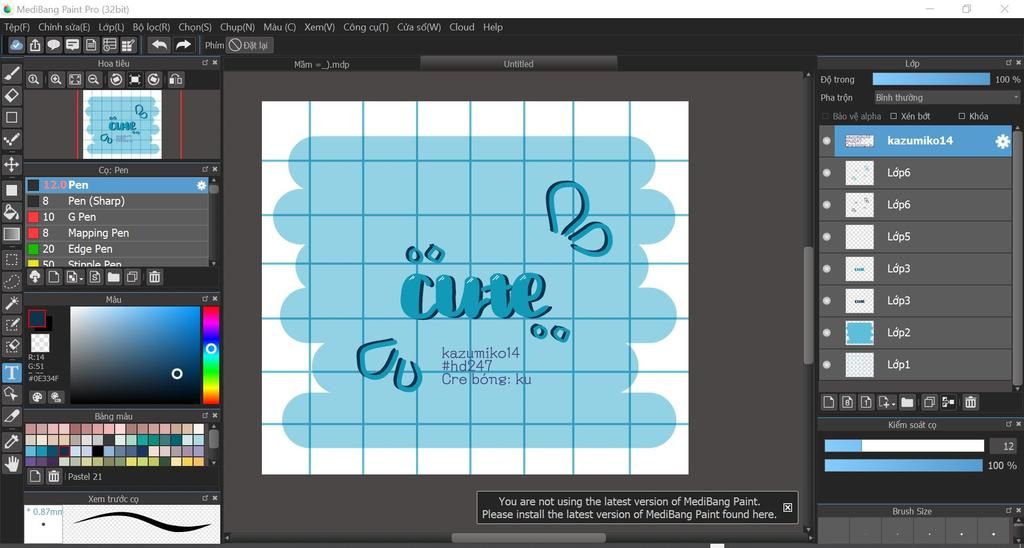Select the Bucket fill tool
This screenshot has height=548, width=1024.
(12, 212)
